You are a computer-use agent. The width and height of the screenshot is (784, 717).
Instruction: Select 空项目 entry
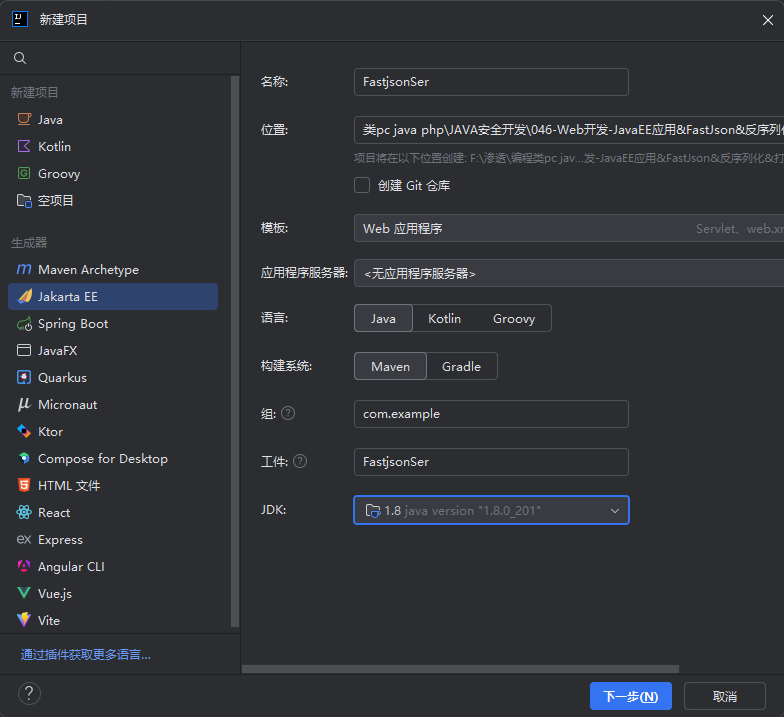point(113,200)
